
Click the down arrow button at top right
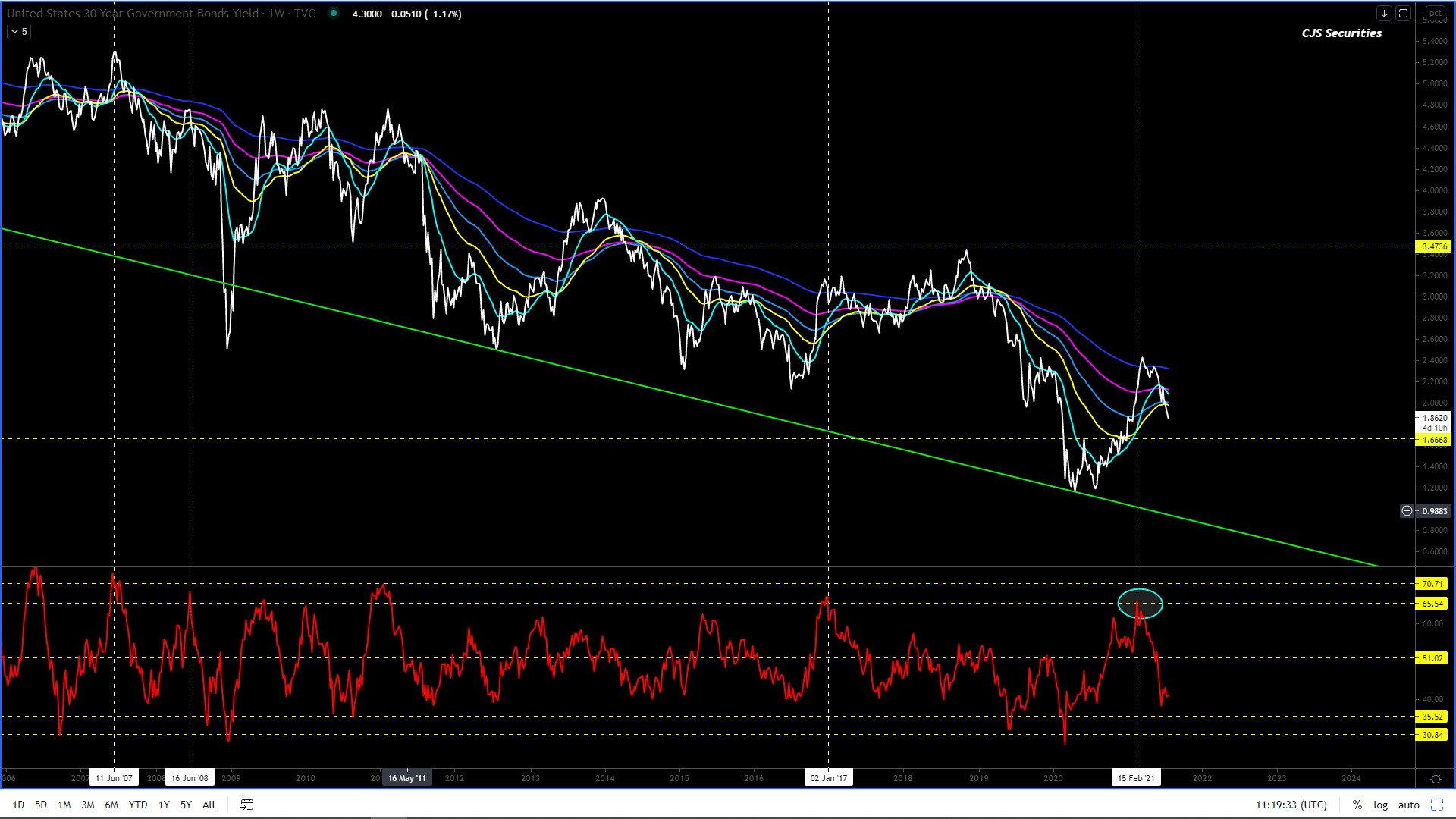tap(1384, 14)
